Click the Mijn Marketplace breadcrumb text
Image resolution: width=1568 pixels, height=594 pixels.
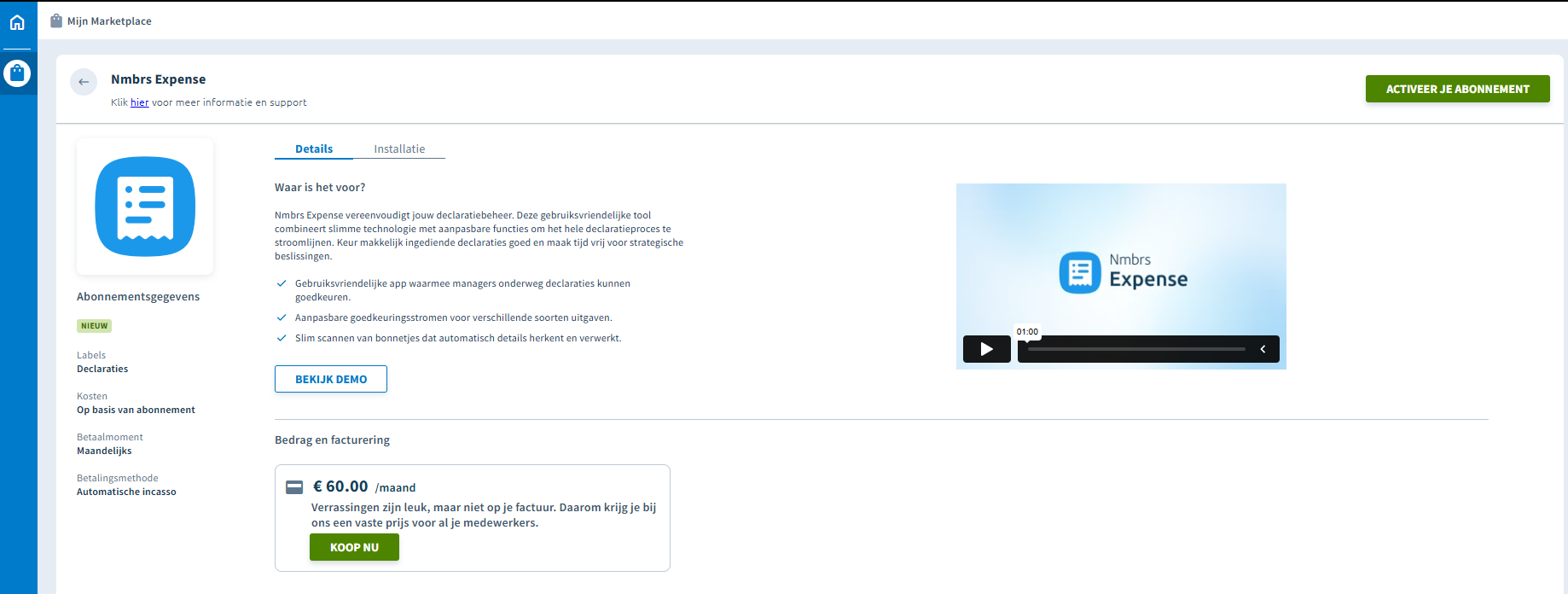pyautogui.click(x=109, y=21)
